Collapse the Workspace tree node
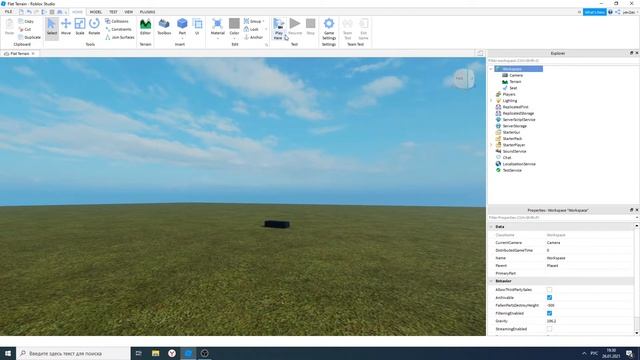Image resolution: width=640 pixels, height=360 pixels. tap(491, 69)
